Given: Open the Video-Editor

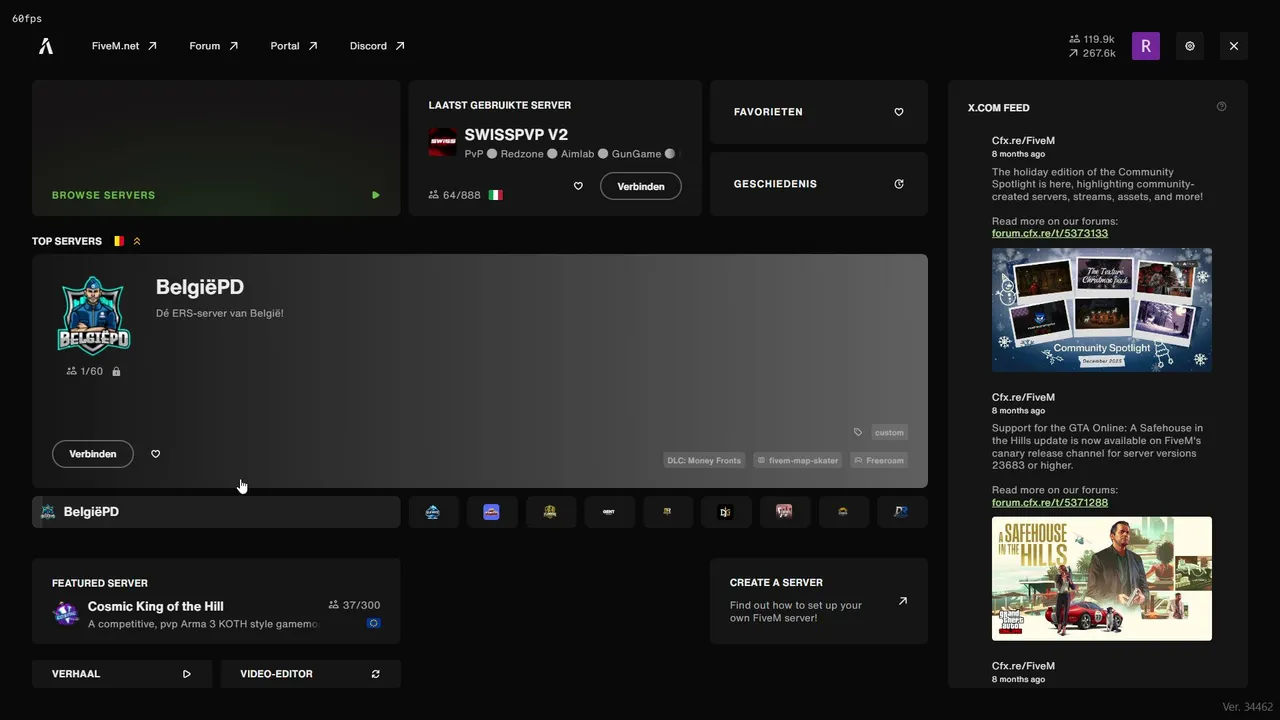Looking at the screenshot, I should click(x=310, y=674).
